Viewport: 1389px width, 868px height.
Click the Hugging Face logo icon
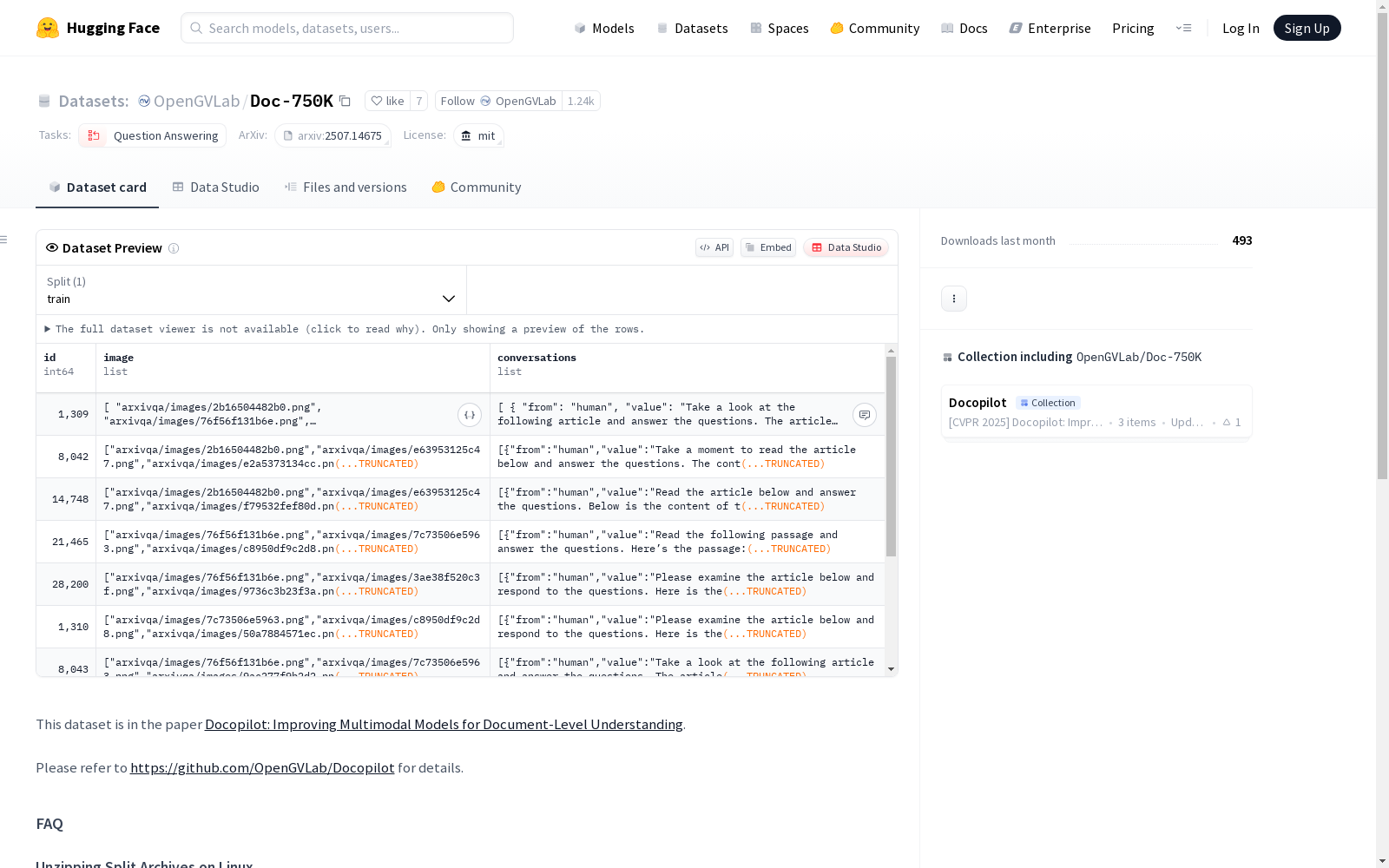[x=48, y=28]
